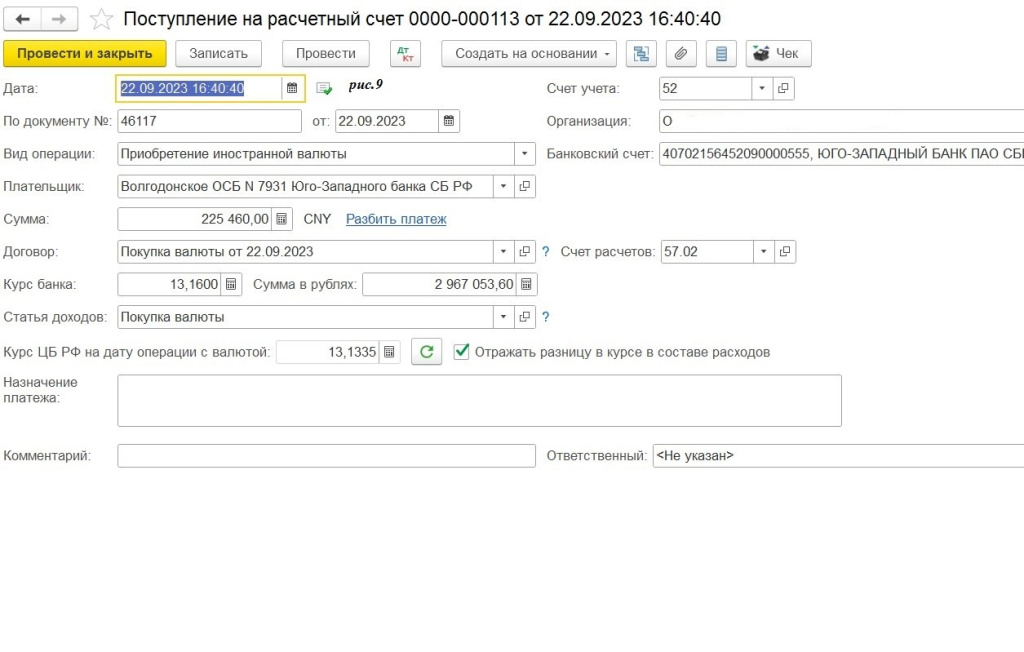Image resolution: width=1024 pixels, height=652 pixels.
Task: Click the Разбить платеж link
Action: [x=396, y=219]
